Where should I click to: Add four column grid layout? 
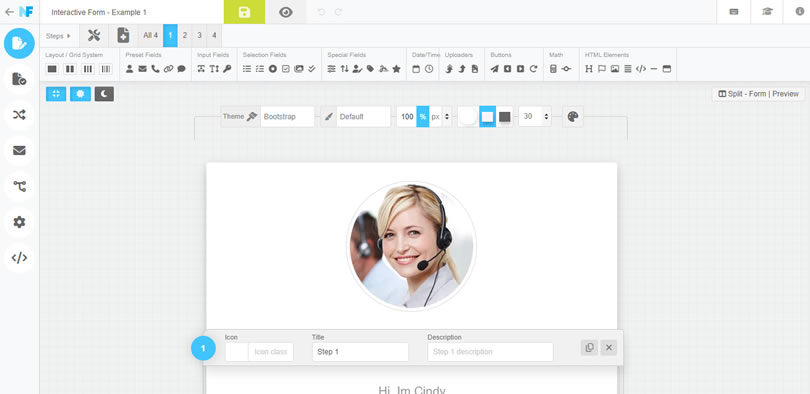point(105,69)
